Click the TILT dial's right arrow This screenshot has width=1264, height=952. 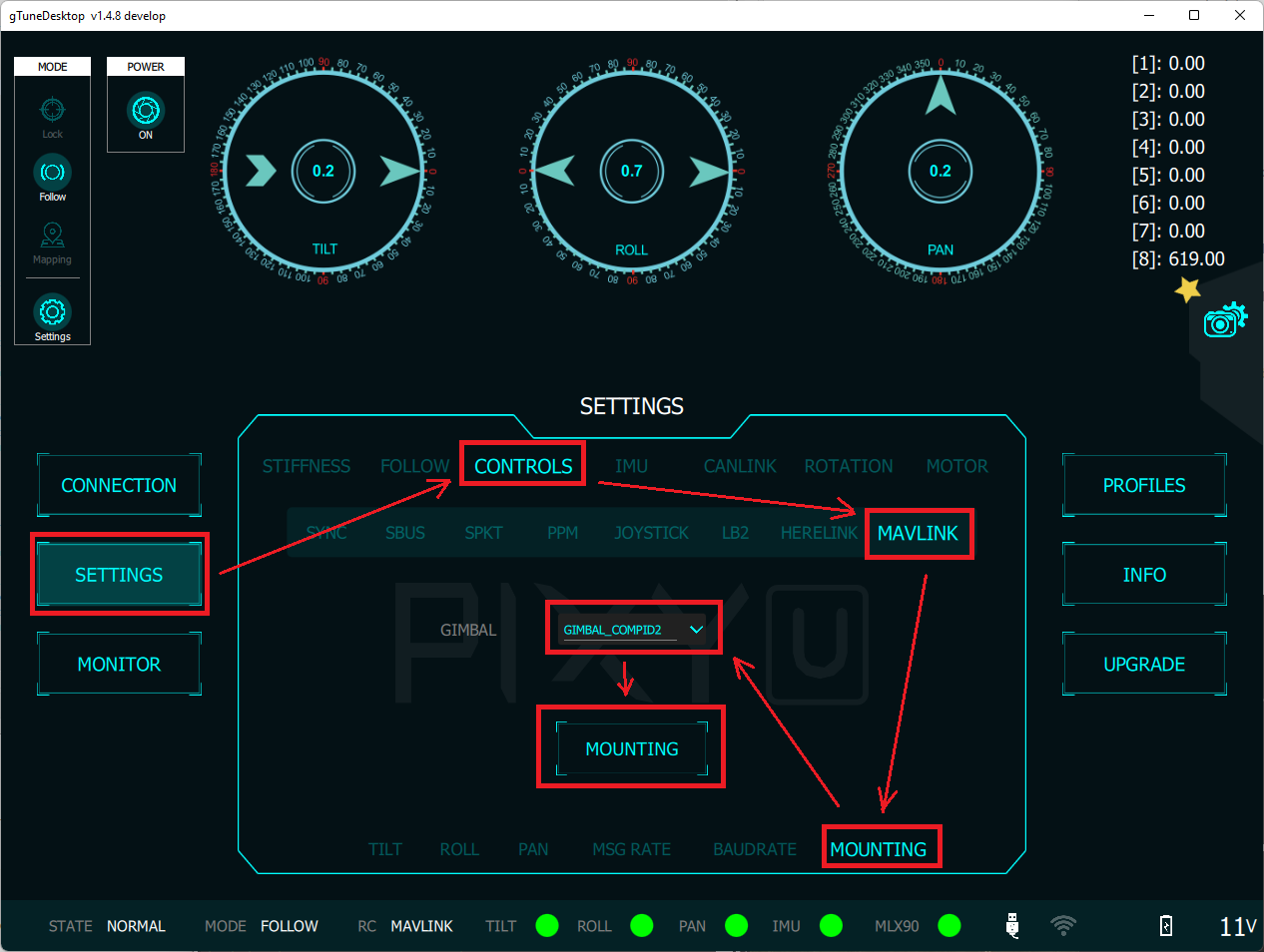tap(400, 172)
